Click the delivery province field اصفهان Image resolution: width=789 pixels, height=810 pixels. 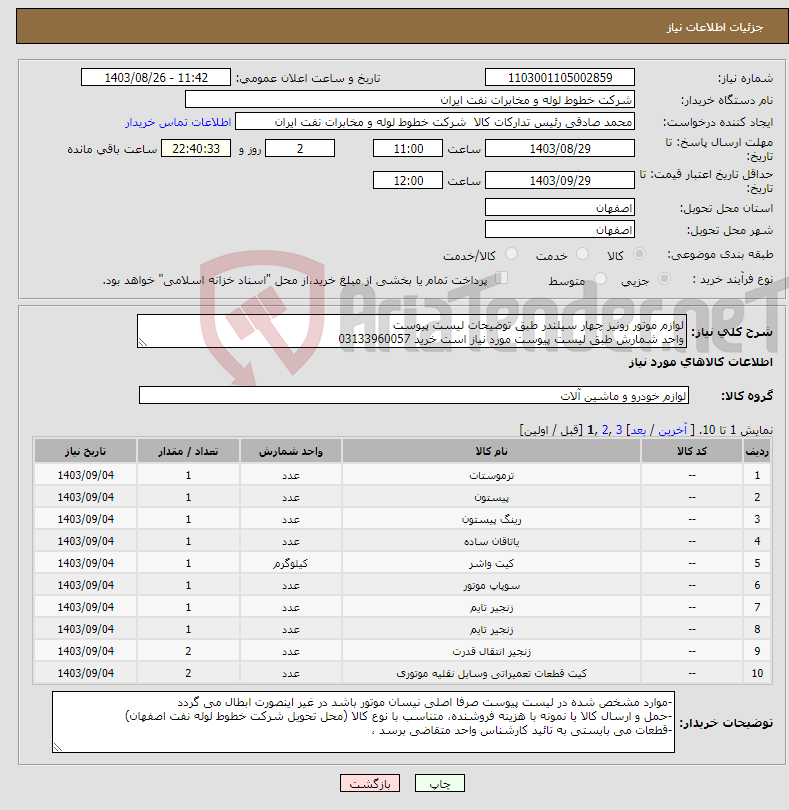[x=560, y=208]
